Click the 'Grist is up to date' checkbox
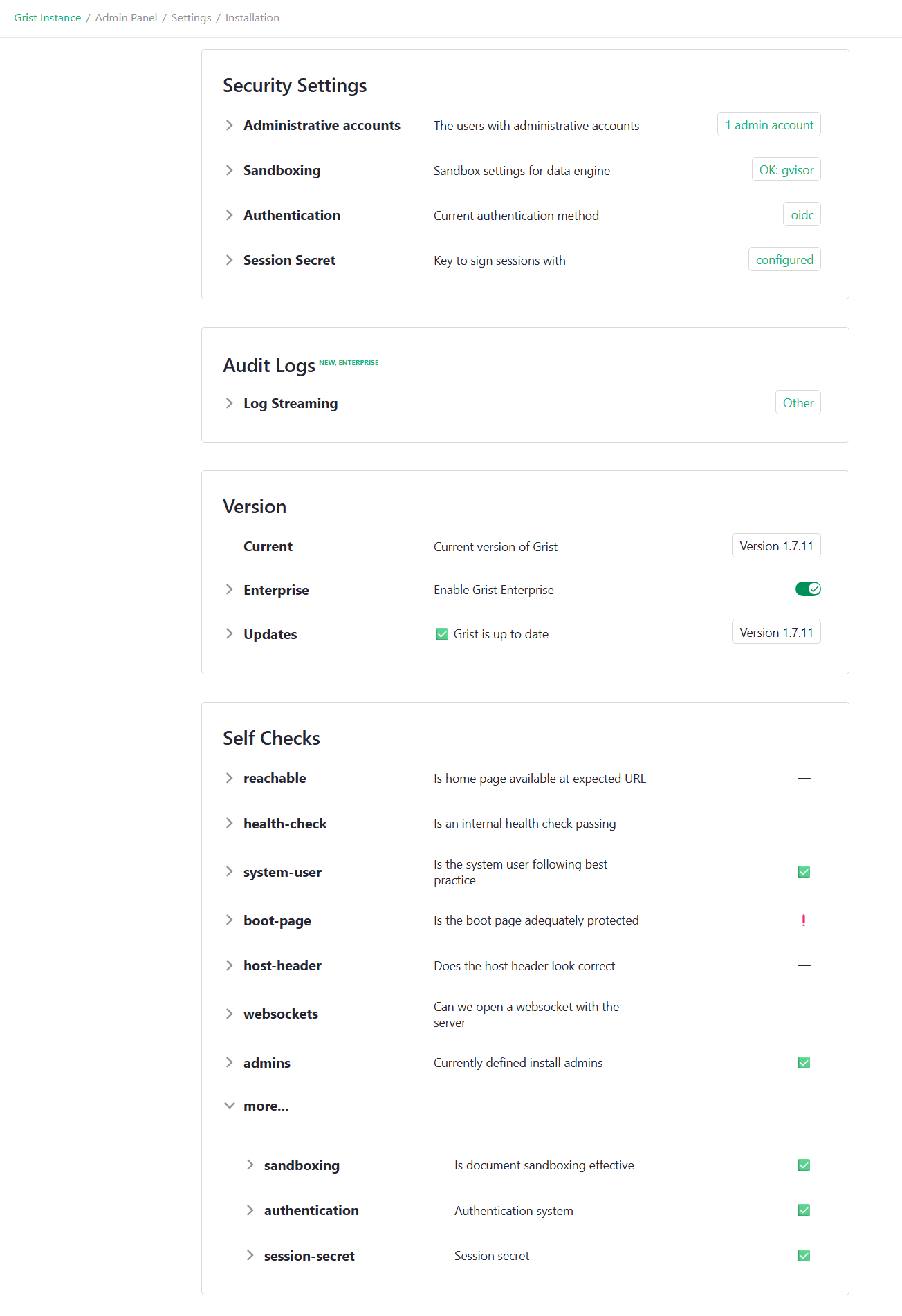This screenshot has width=902, height=1316. 442,634
